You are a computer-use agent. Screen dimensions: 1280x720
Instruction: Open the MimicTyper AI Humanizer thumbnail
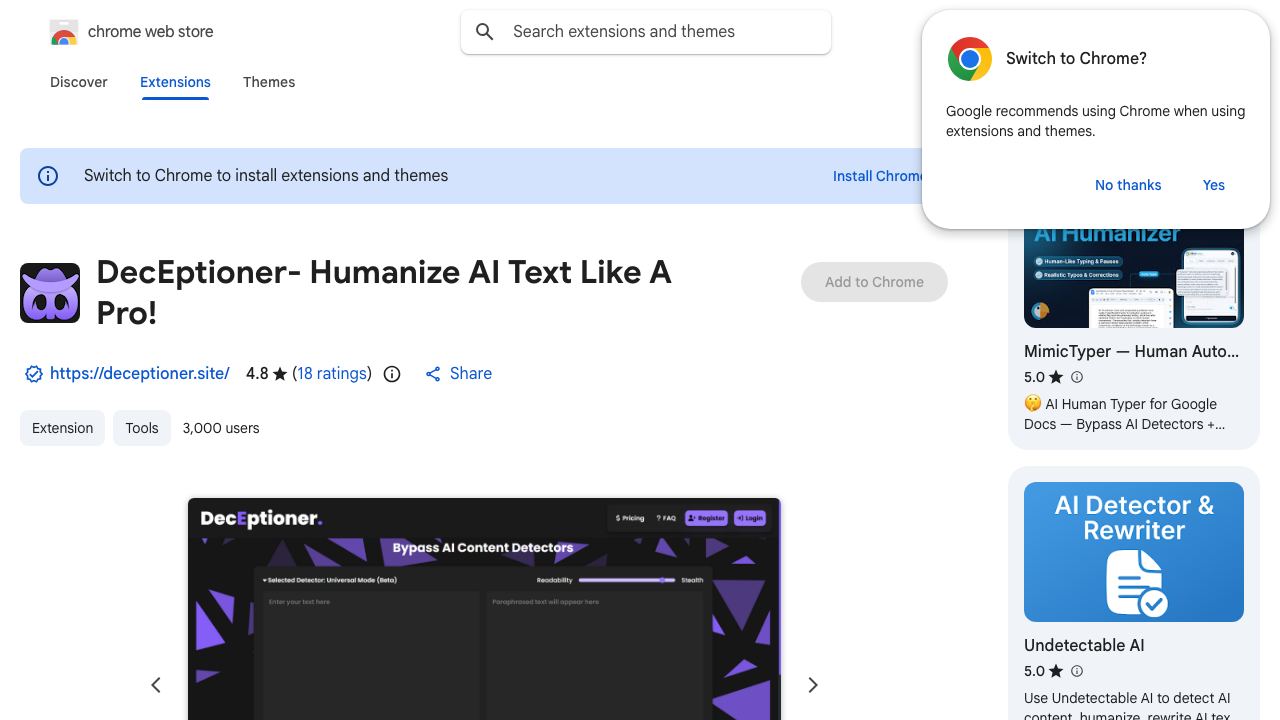[1134, 278]
